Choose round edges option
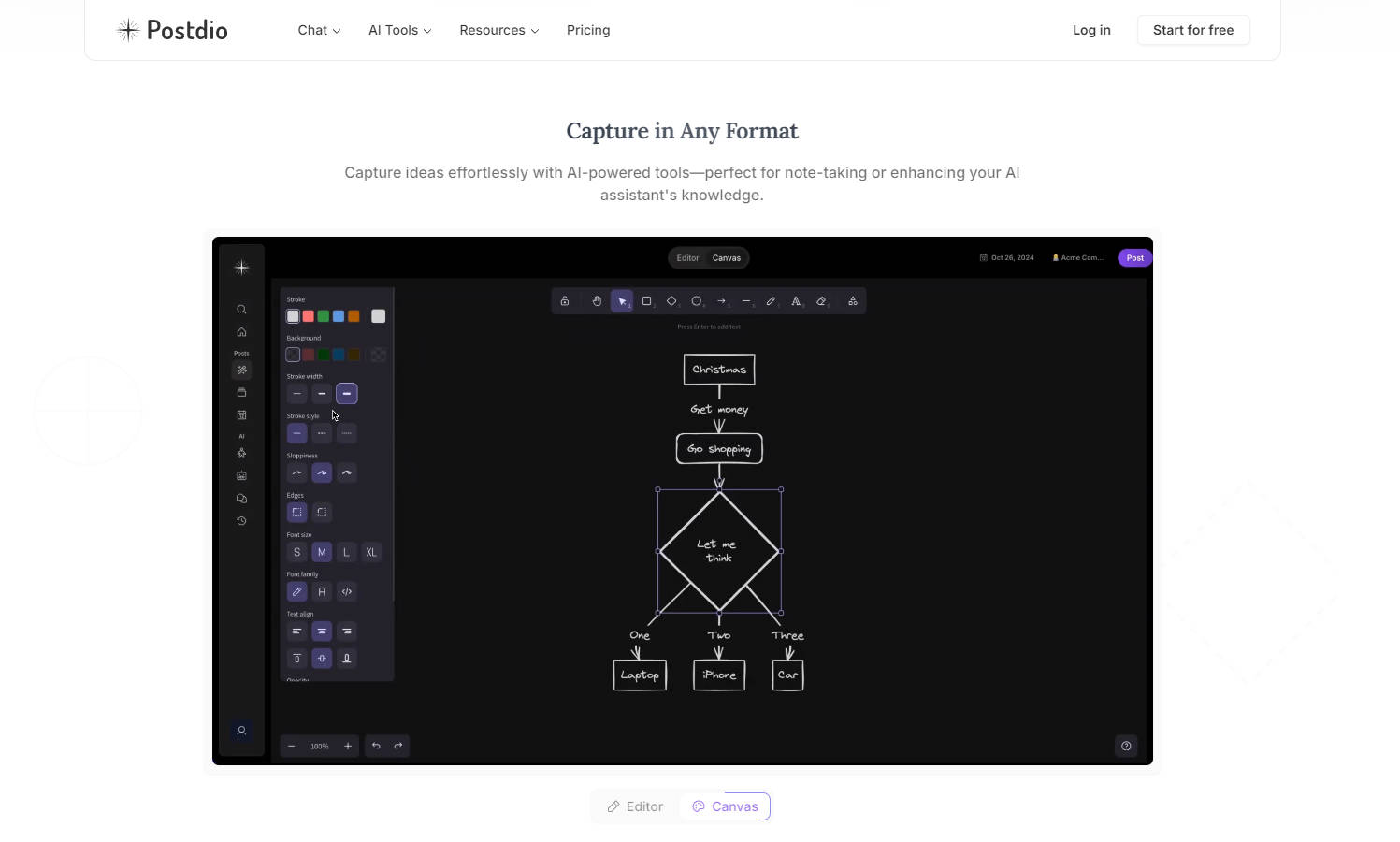Screen dimensions: 1400x842 point(322,513)
